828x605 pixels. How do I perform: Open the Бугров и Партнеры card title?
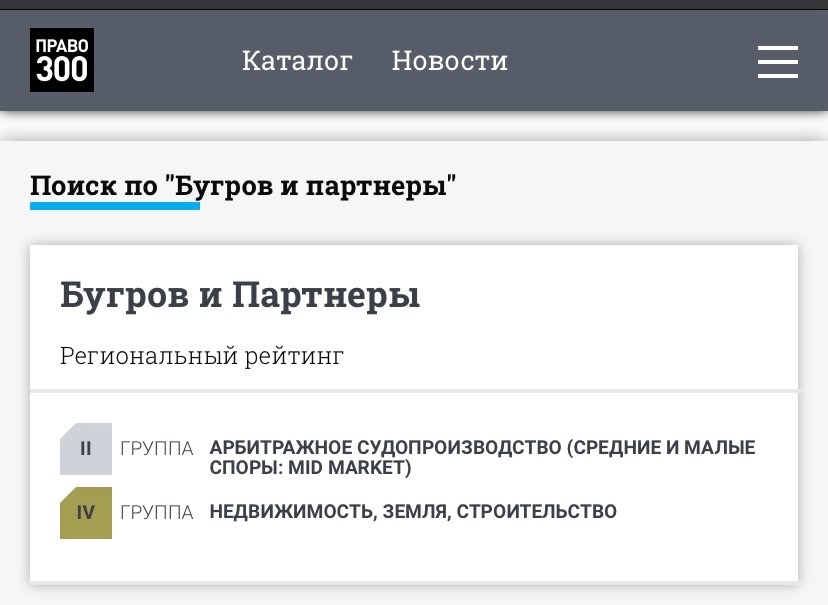pos(240,296)
